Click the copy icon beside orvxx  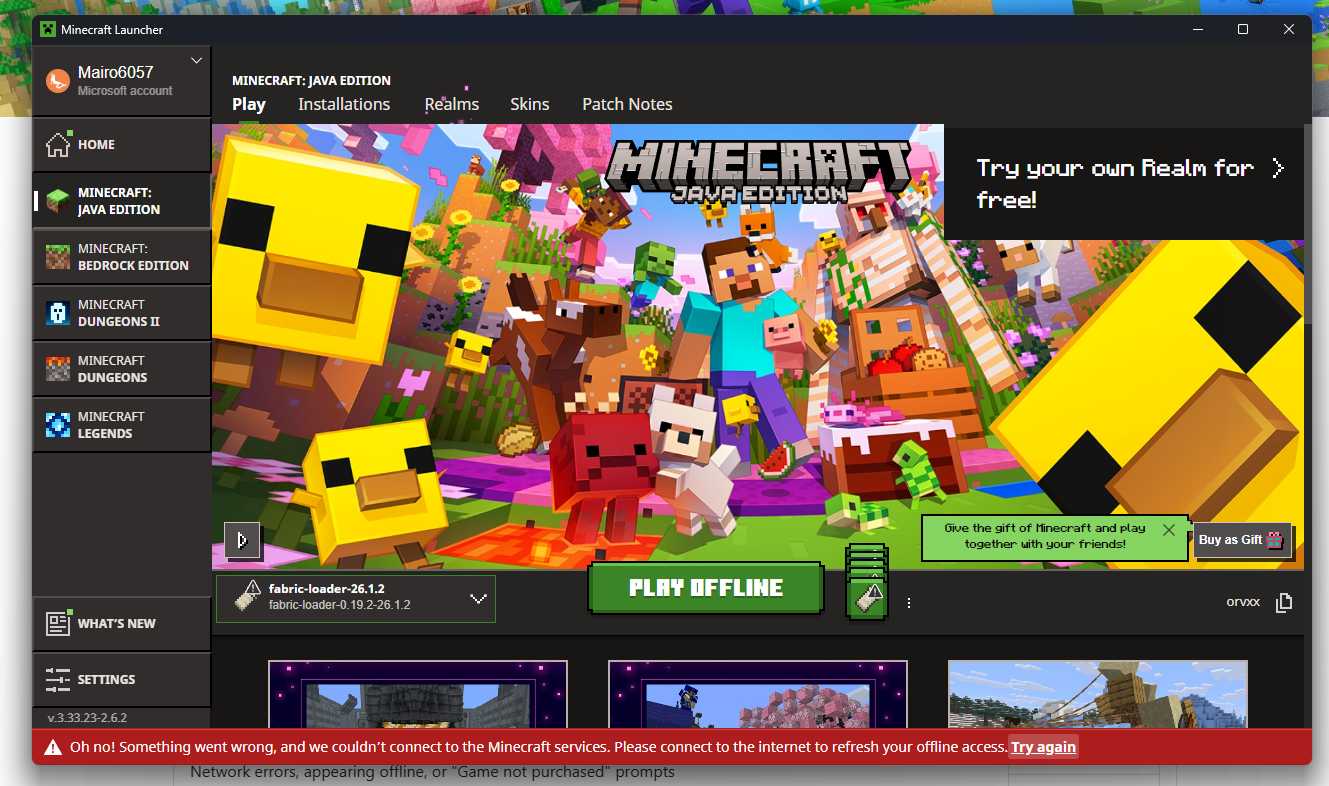point(1284,602)
